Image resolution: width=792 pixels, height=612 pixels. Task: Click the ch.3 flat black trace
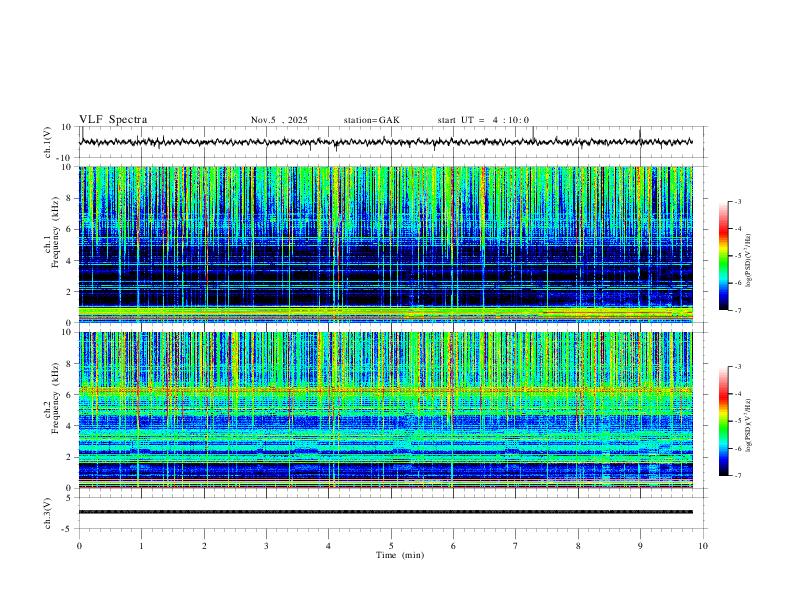386,512
